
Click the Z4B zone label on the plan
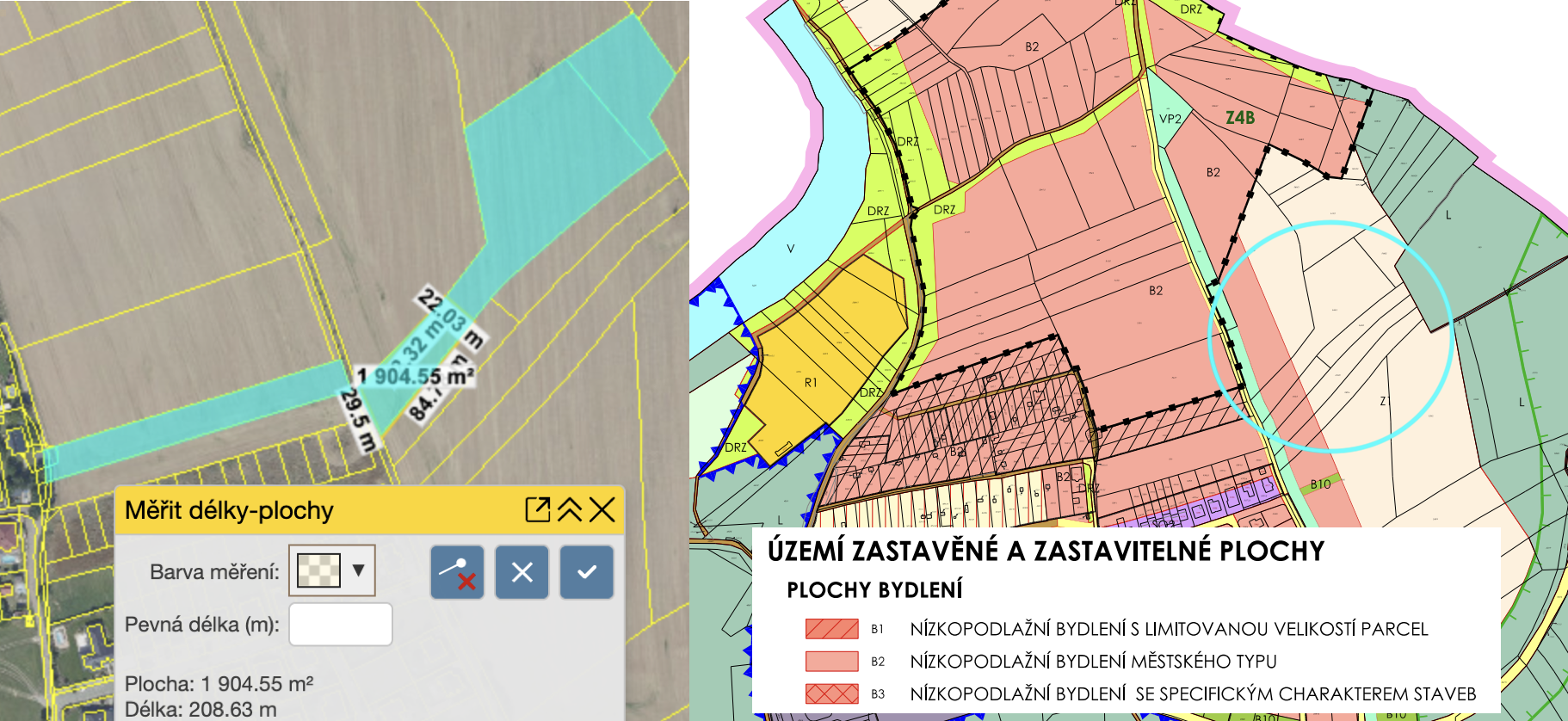[1239, 118]
